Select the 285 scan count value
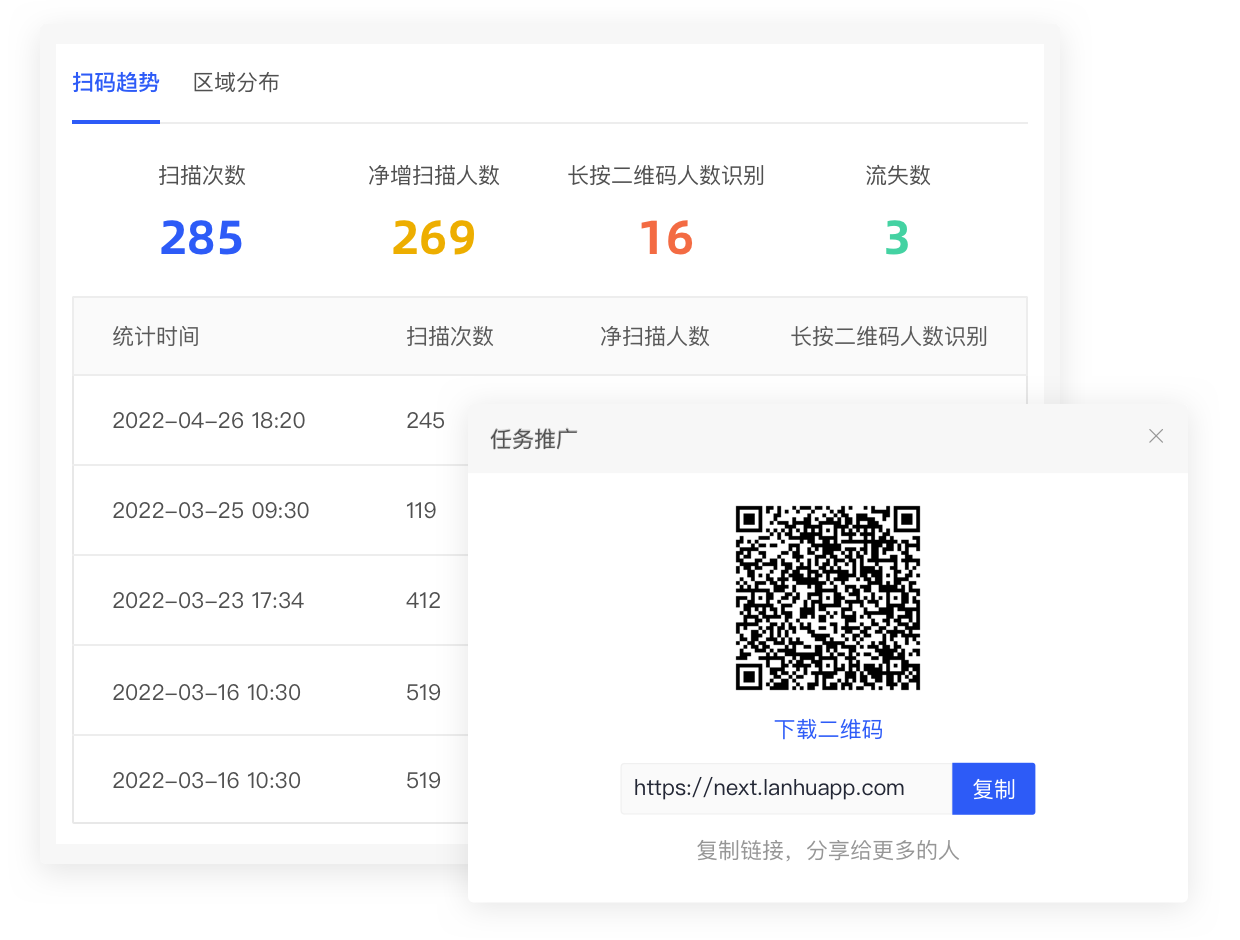Screen dimensions: 1240x940 (x=202, y=238)
